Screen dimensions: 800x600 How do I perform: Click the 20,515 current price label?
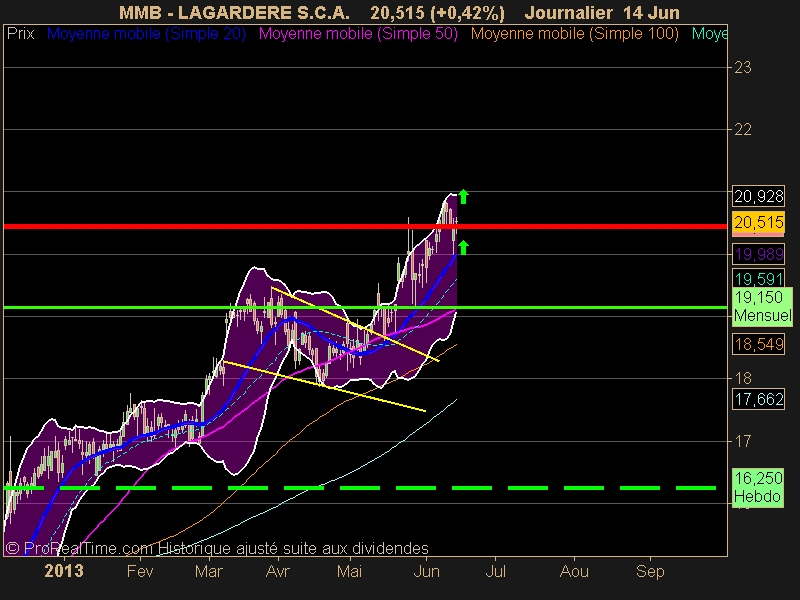pyautogui.click(x=759, y=223)
